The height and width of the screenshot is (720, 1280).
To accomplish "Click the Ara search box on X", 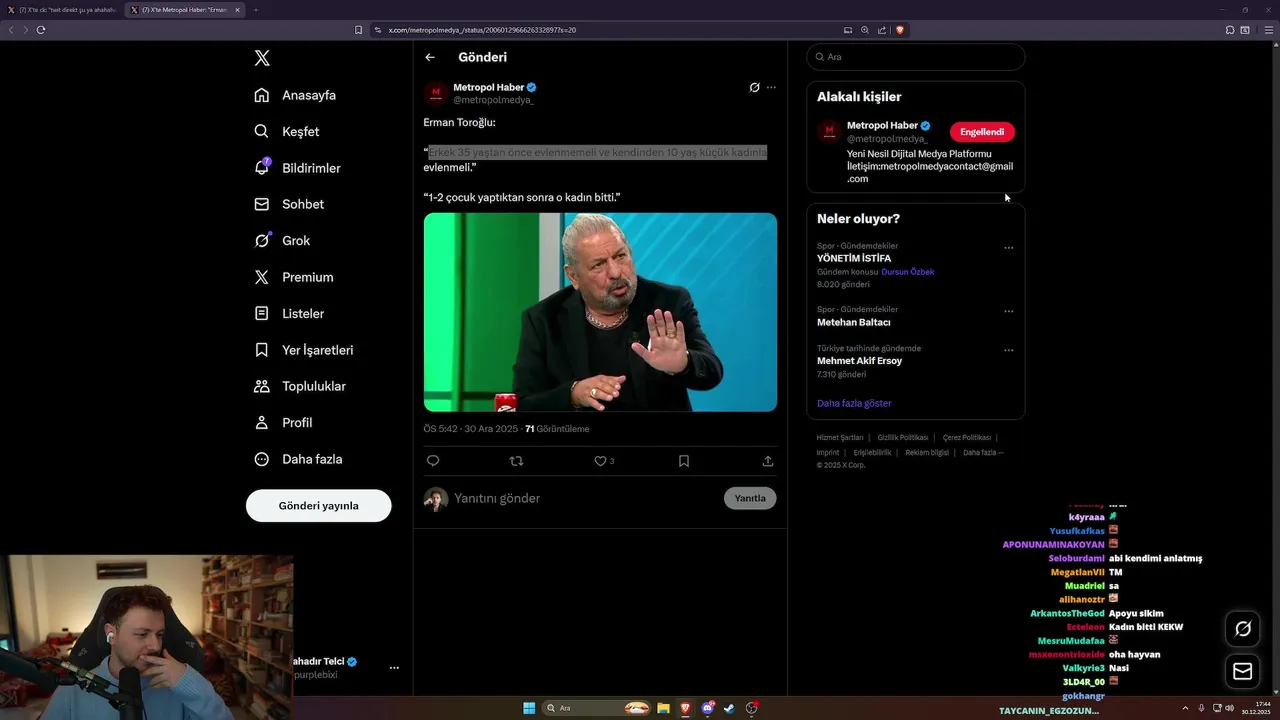I will pos(916,57).
